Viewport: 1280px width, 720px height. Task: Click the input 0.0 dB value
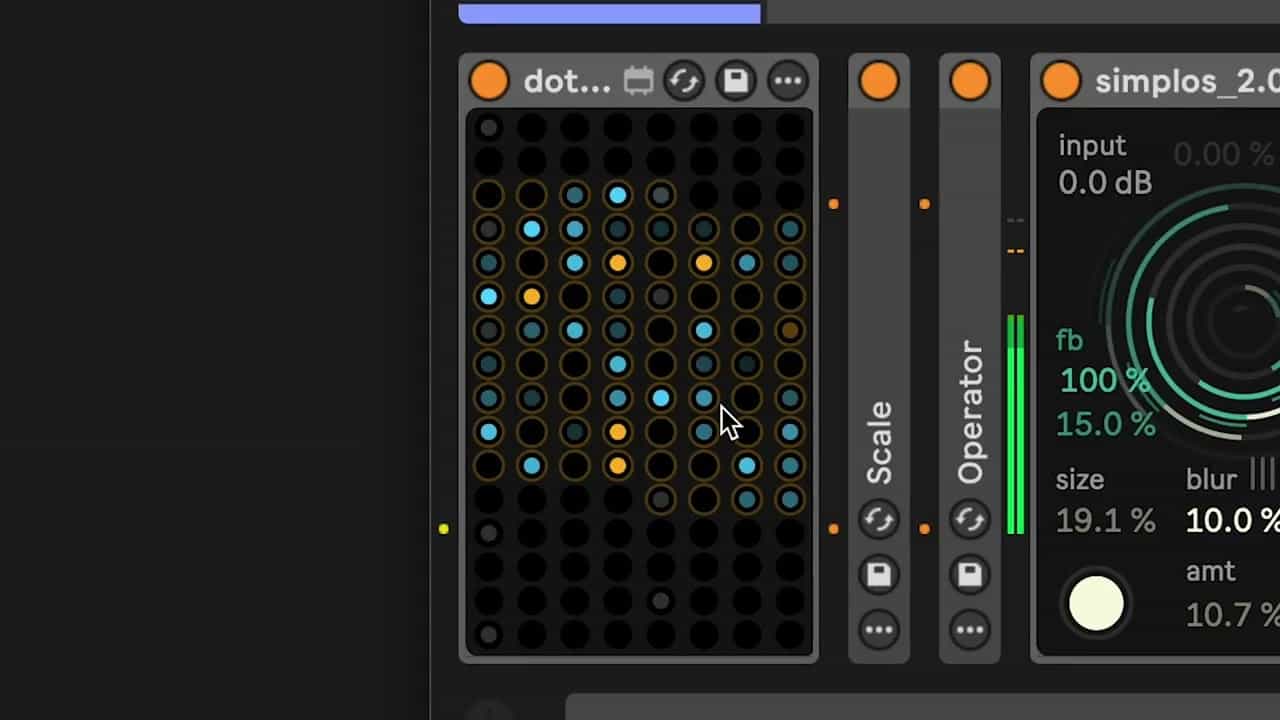[x=1105, y=183]
